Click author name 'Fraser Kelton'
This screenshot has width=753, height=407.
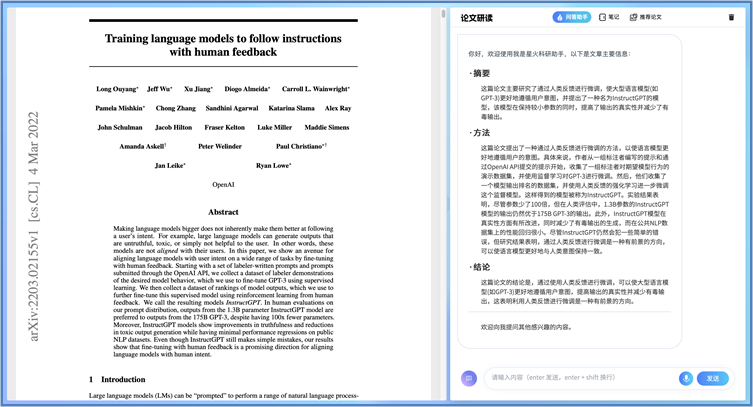[x=224, y=127]
